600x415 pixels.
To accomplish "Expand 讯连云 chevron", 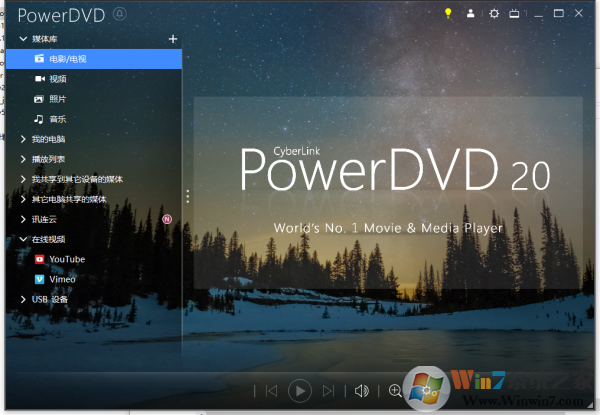I will click(x=23, y=219).
